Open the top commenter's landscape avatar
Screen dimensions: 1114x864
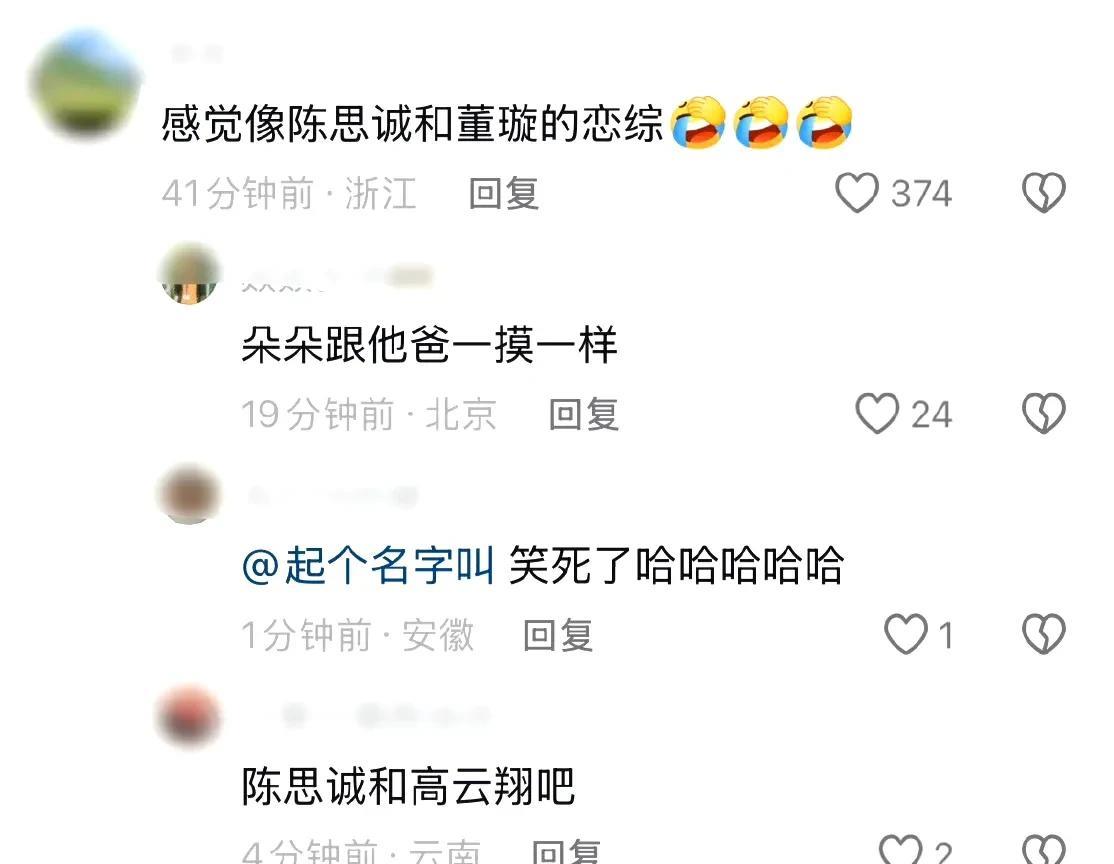pos(85,84)
